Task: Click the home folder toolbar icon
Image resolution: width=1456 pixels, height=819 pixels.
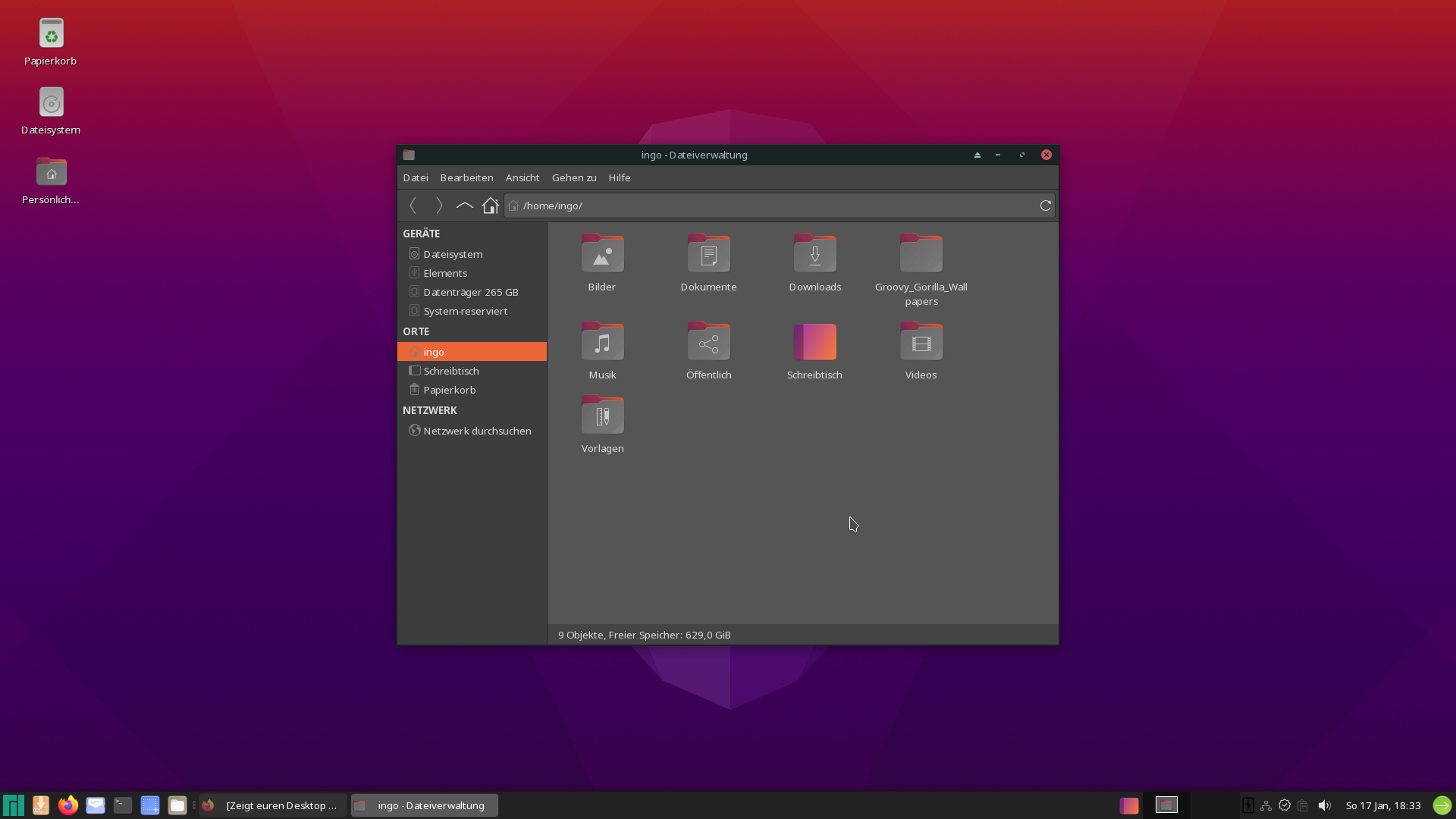Action: coord(491,206)
